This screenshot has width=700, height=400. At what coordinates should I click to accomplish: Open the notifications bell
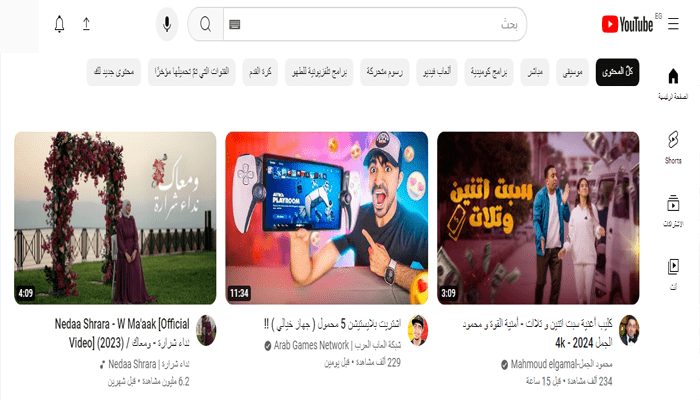59,24
